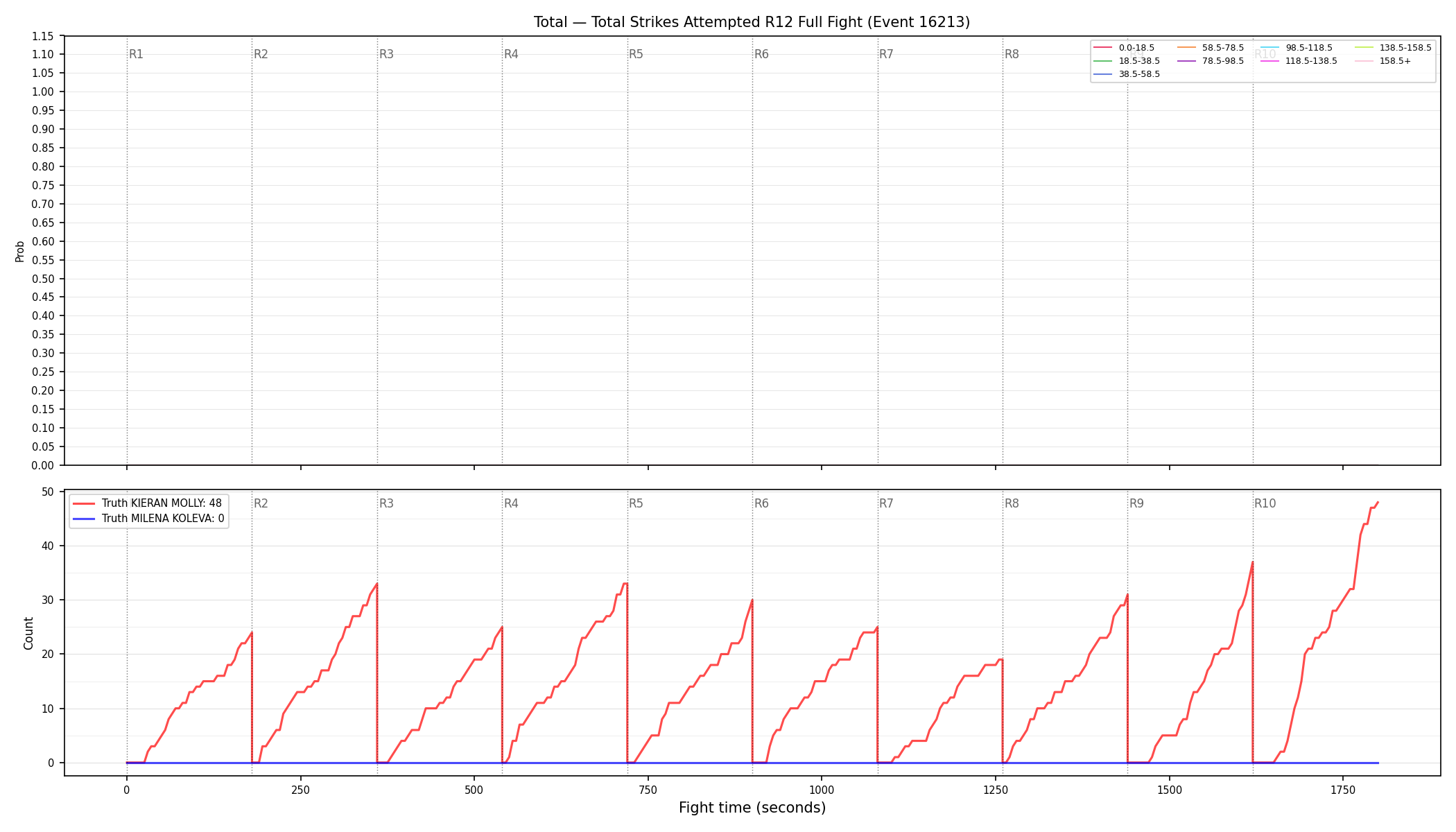This screenshot has width=1456, height=832.
Task: Click the R6 round label in probability chart
Action: [x=761, y=54]
